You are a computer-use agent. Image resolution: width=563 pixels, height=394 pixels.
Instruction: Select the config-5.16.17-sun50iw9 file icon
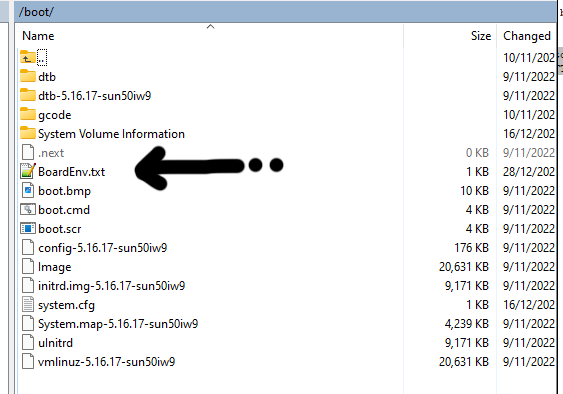click(28, 247)
